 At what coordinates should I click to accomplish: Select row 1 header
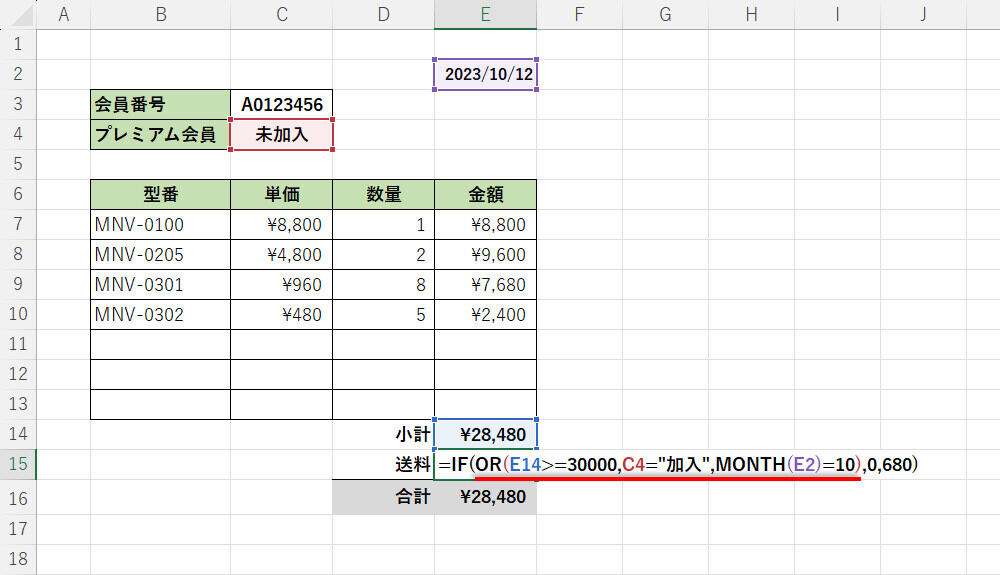18,44
